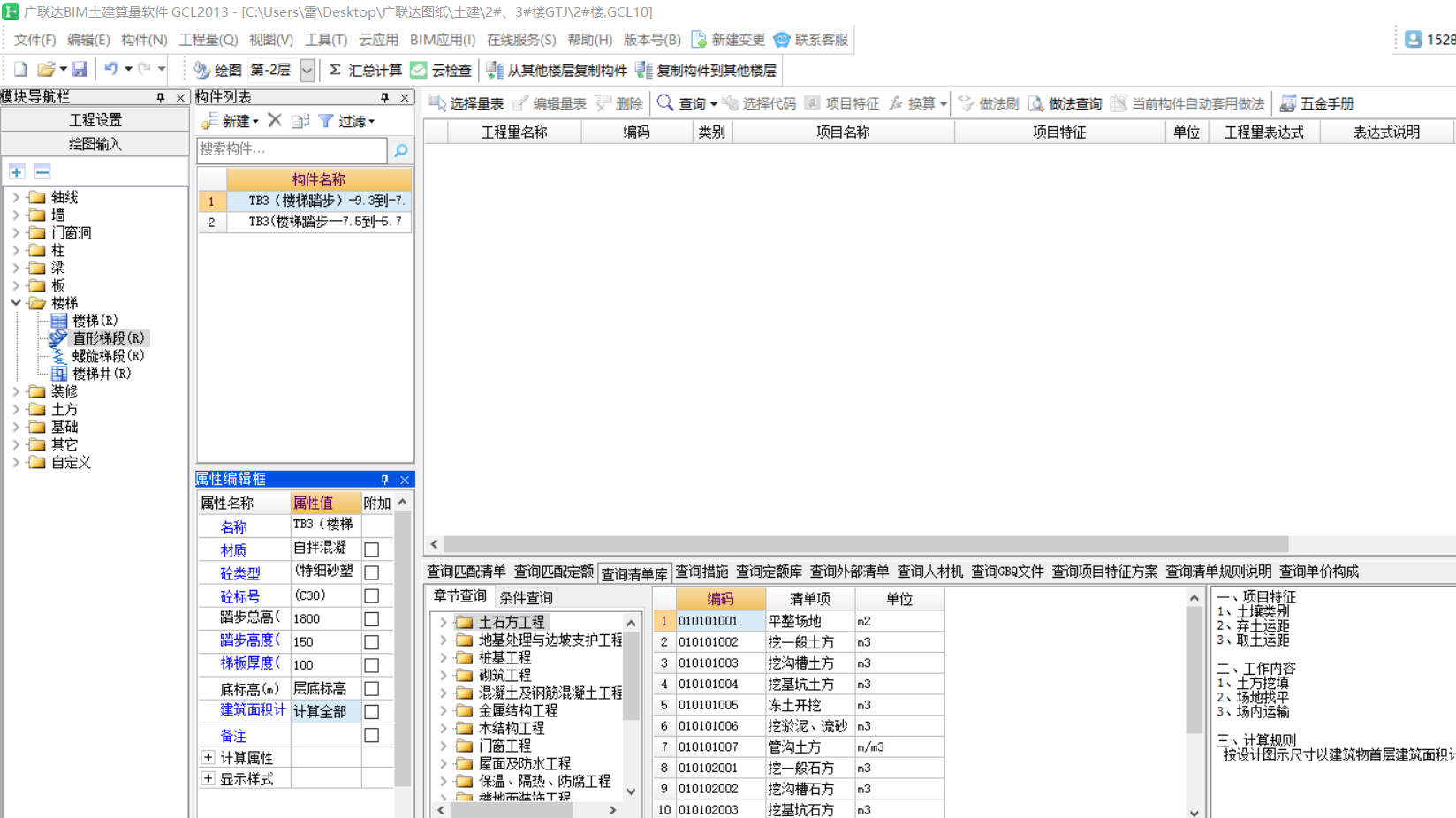Click 新建变更 in the menu bar

(x=728, y=40)
